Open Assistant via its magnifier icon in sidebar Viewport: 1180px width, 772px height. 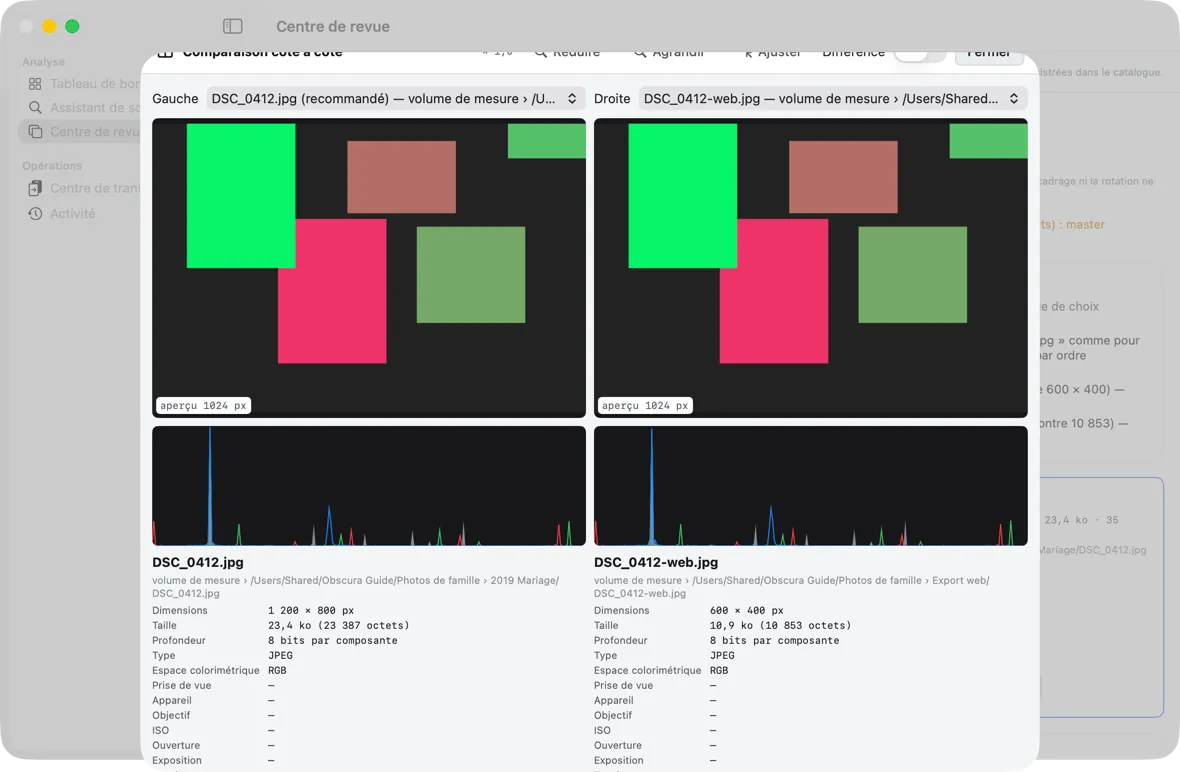(35, 108)
